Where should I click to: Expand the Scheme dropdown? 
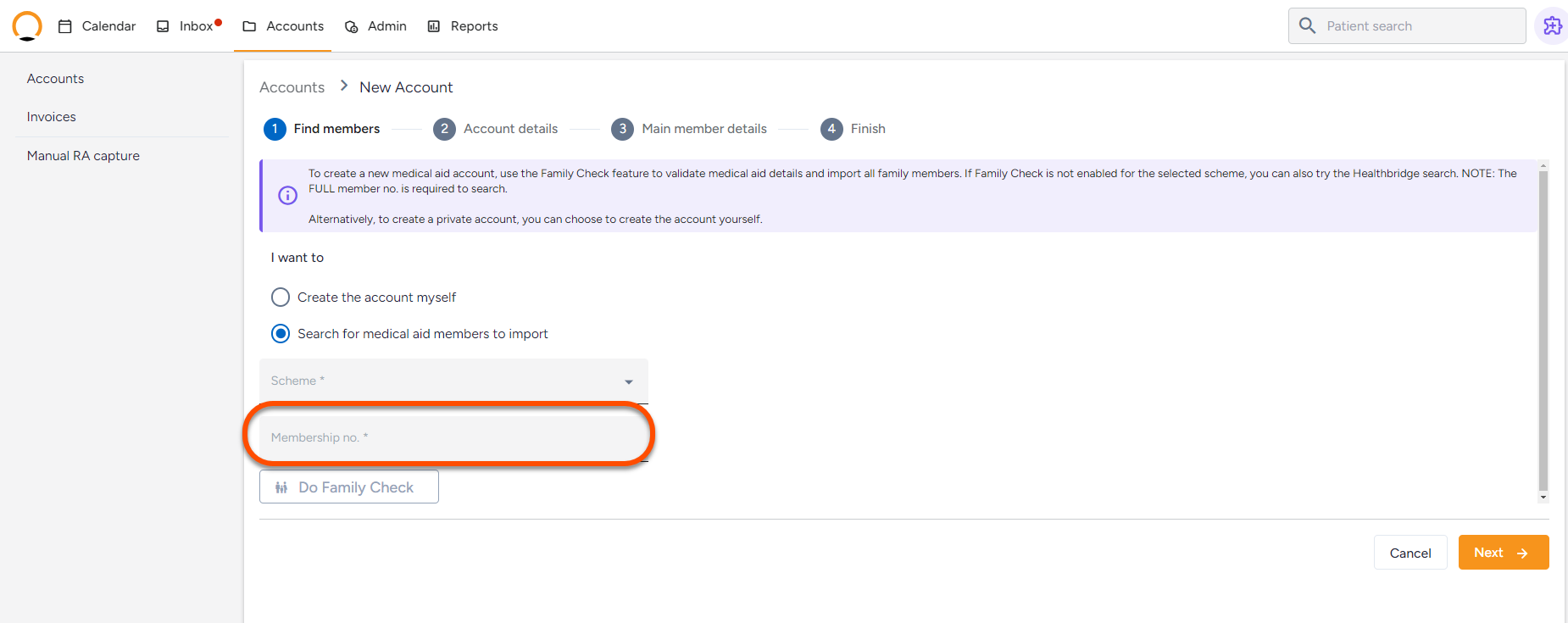pyautogui.click(x=453, y=381)
